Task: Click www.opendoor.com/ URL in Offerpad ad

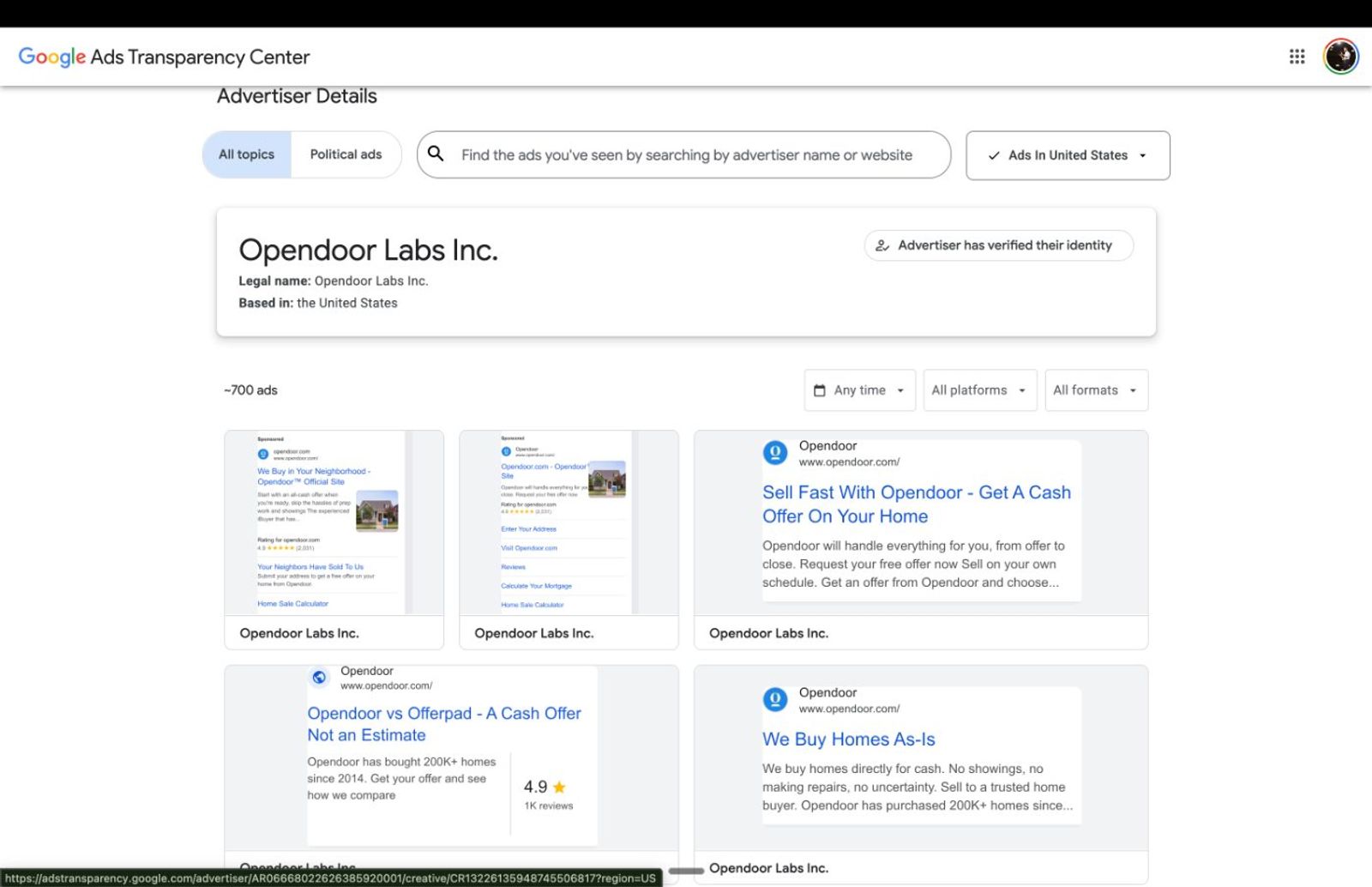Action: tap(386, 685)
